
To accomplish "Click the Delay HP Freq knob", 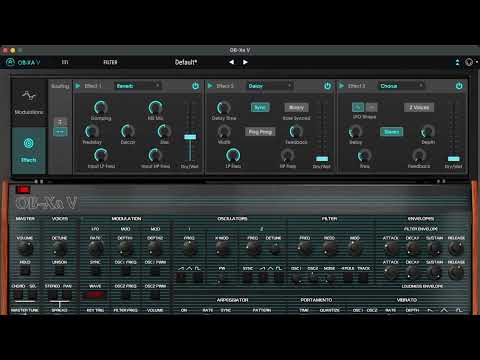I will (x=287, y=155).
